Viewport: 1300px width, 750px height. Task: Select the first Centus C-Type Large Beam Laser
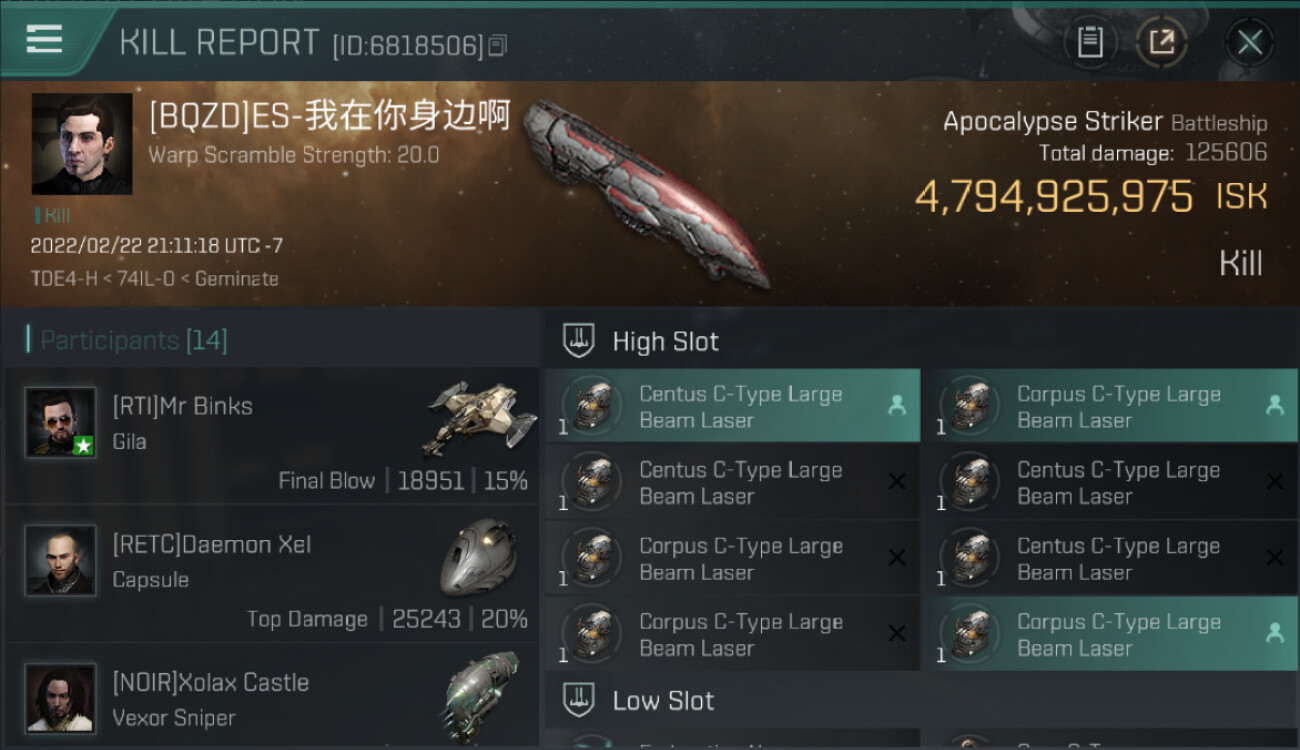coord(732,407)
